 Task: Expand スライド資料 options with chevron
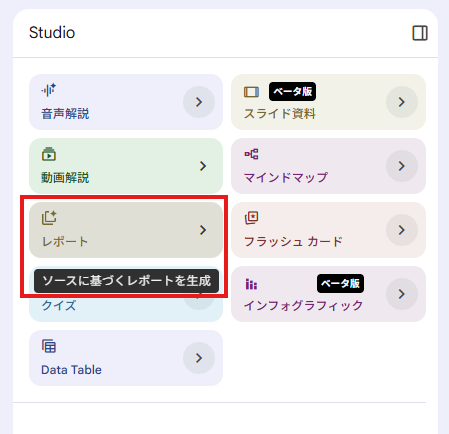(x=402, y=102)
